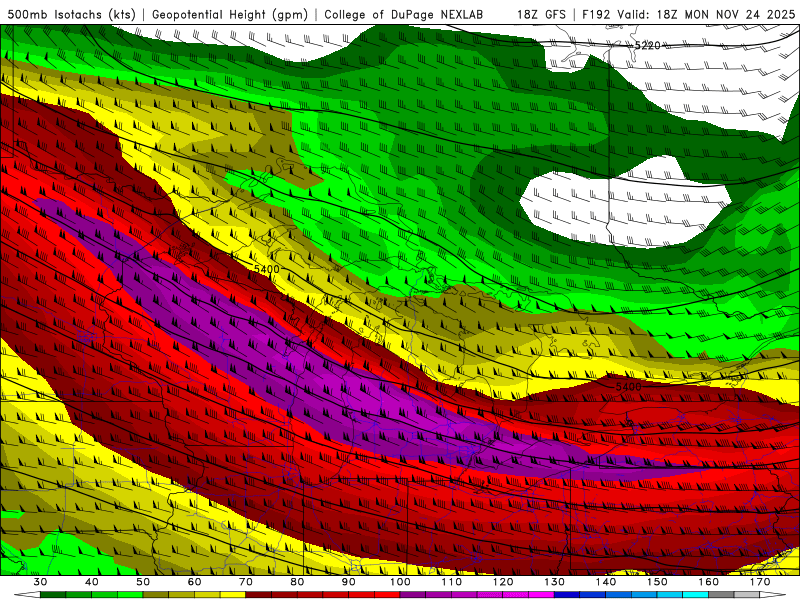This screenshot has width=800, height=600.
Task: Select the dark purple swatch just right of 100
Action: (x=413, y=595)
